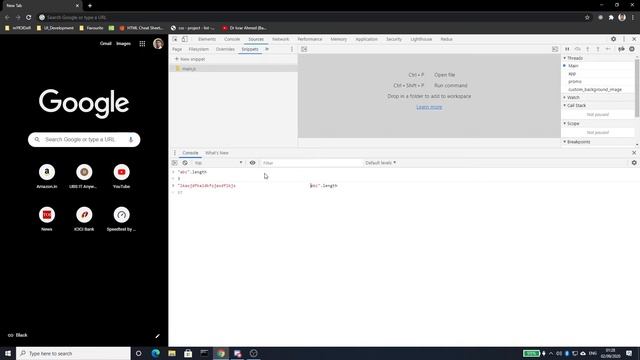Open new browser tab plus button
The height and width of the screenshot is (360, 640).
[90, 6]
